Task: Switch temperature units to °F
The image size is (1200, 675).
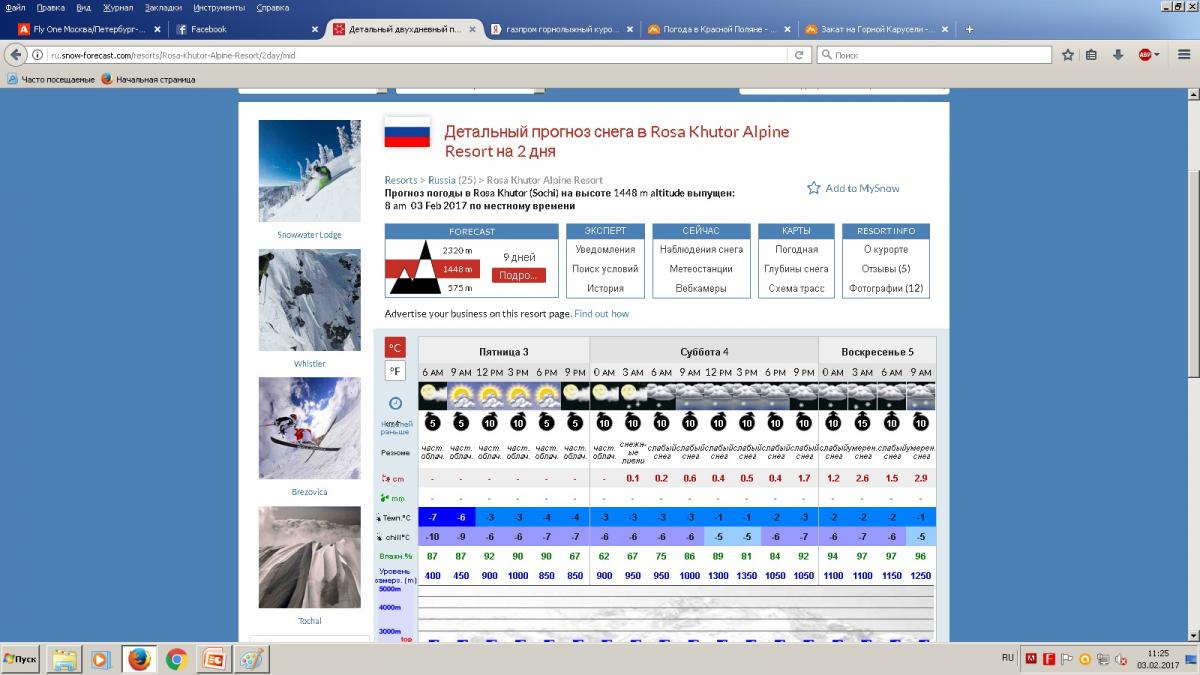Action: point(395,371)
